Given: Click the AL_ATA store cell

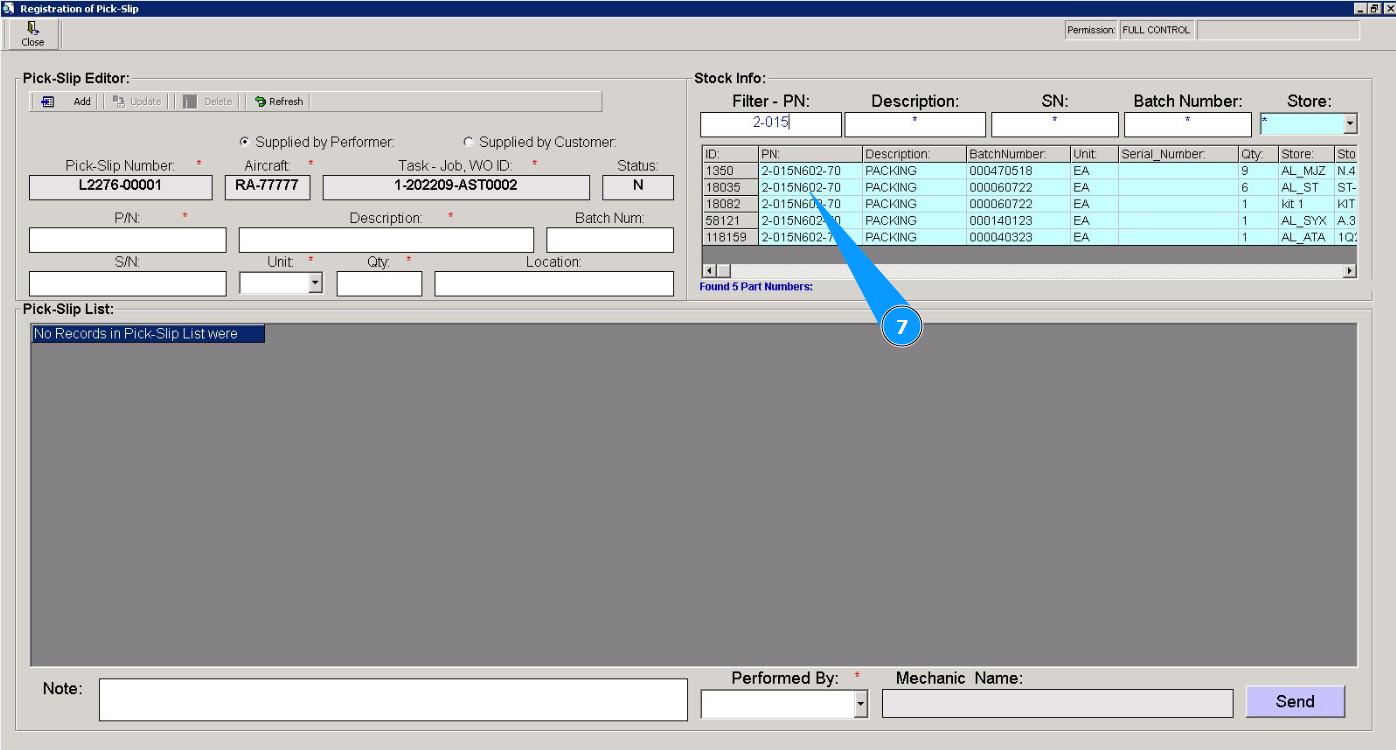Looking at the screenshot, I should point(1306,237).
